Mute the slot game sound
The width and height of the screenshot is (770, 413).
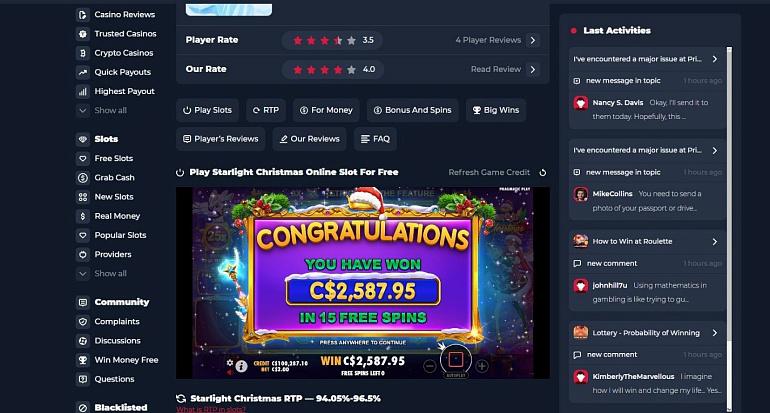click(x=230, y=372)
